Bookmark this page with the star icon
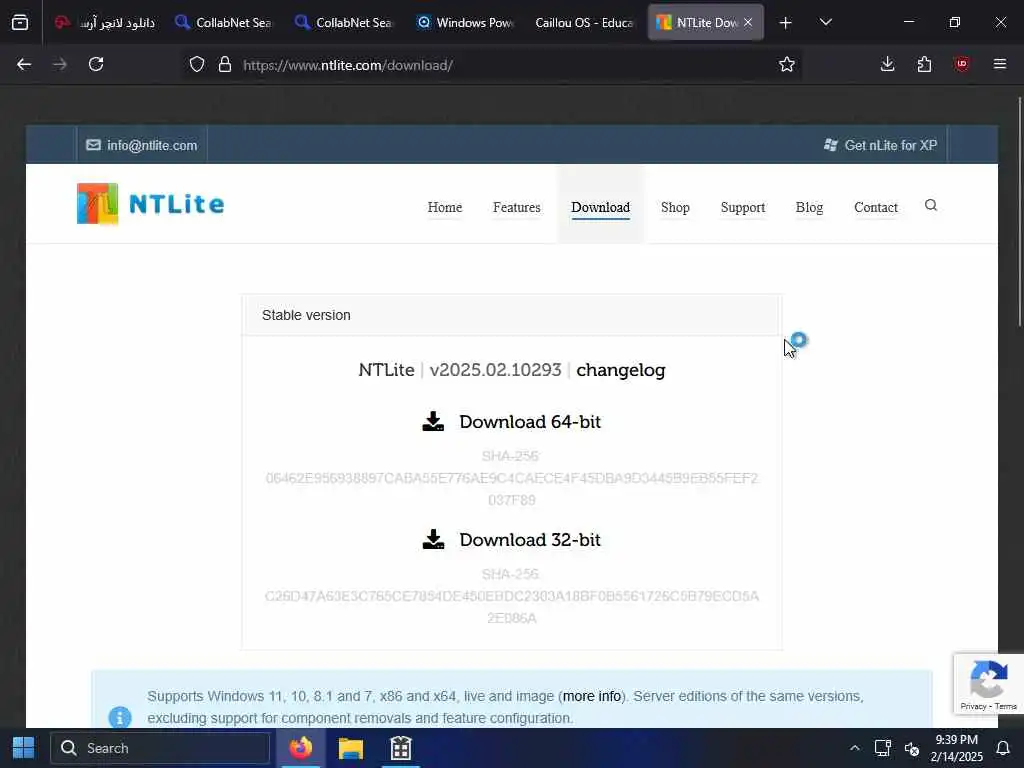This screenshot has width=1024, height=768. [x=787, y=64]
